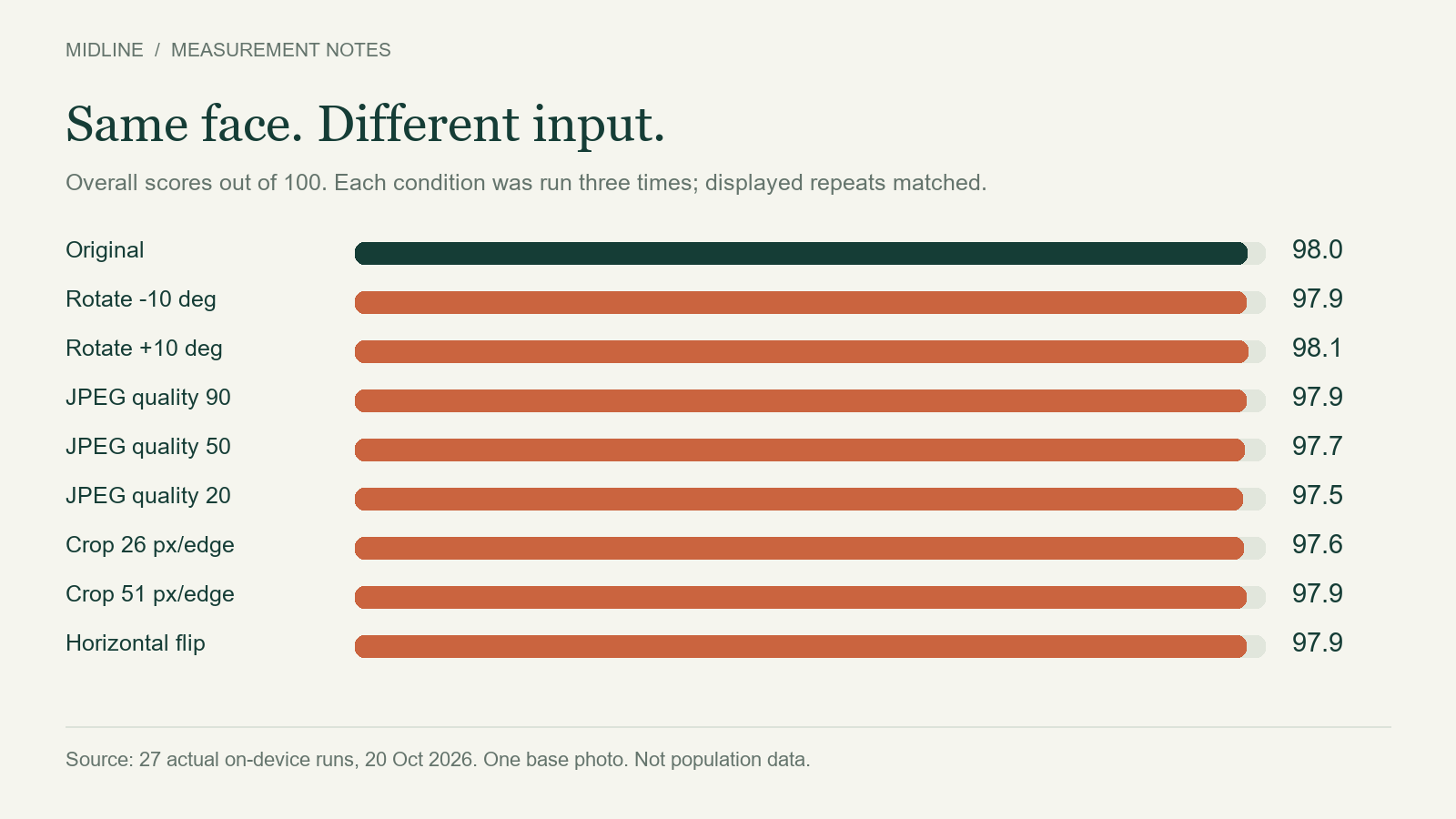Click the MIDLINE breadcrumb text

coord(105,50)
